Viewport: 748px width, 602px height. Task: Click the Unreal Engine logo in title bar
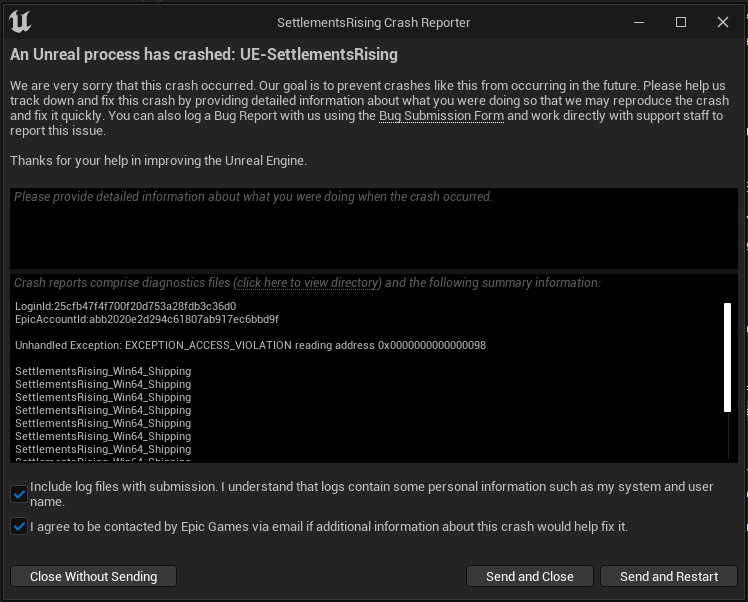[x=20, y=22]
